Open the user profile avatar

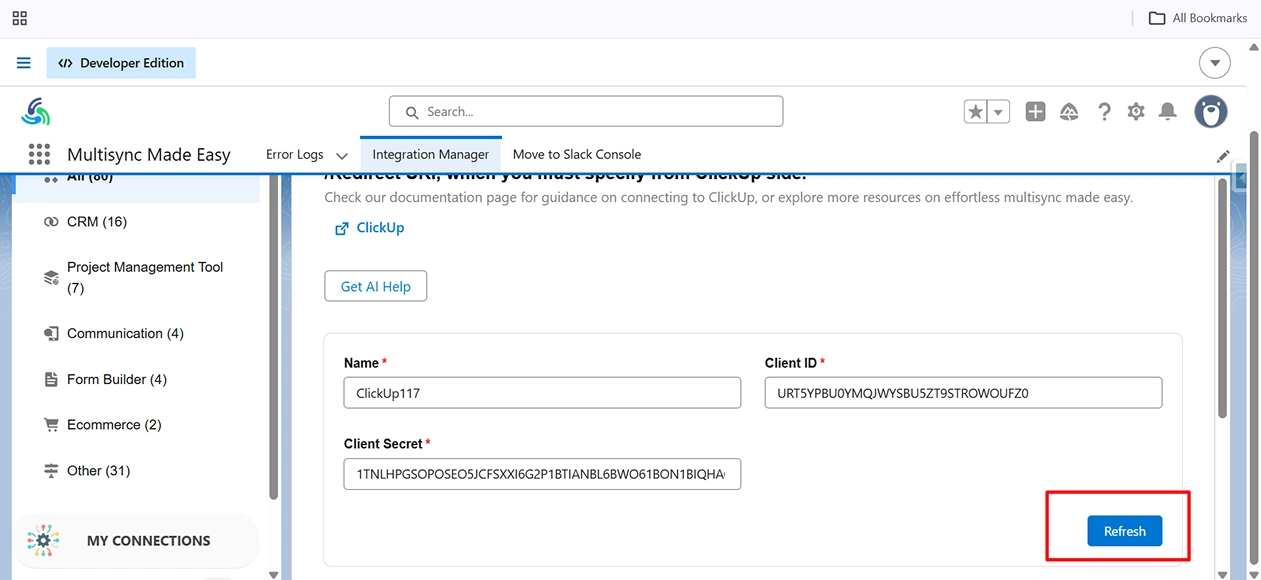pyautogui.click(x=1211, y=111)
